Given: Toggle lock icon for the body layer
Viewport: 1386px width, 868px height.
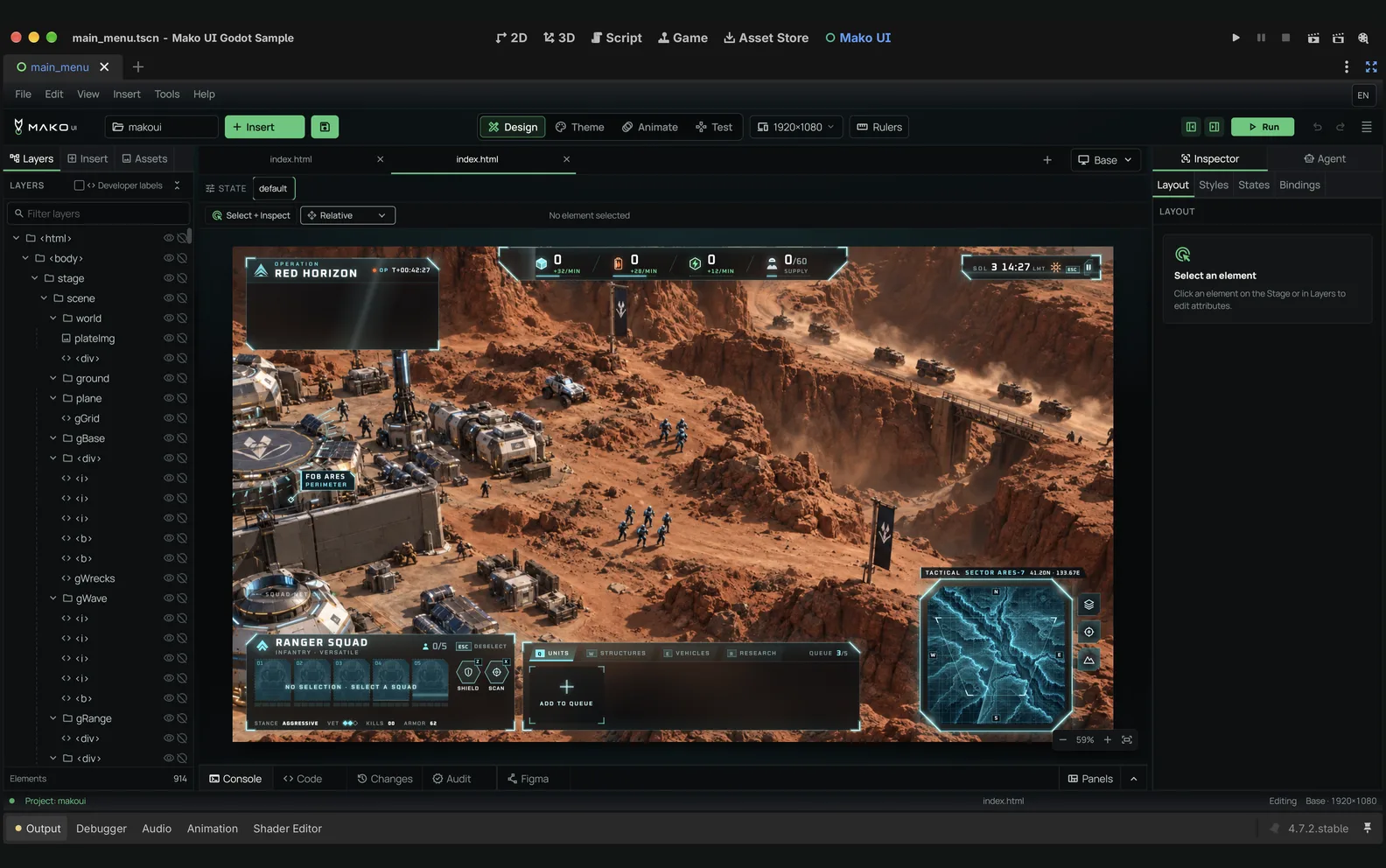Looking at the screenshot, I should [x=182, y=258].
